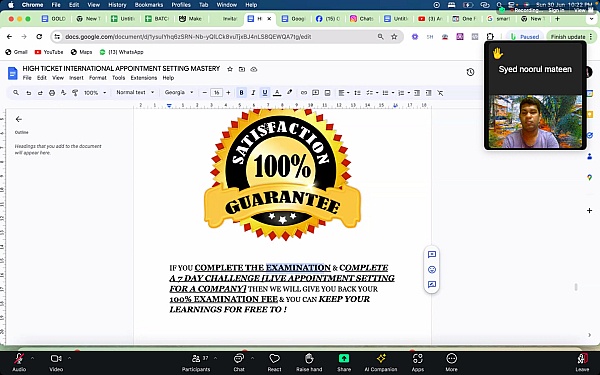Image resolution: width=600 pixels, height=375 pixels.
Task: Bookmark page with star in address bar
Action: click(394, 37)
